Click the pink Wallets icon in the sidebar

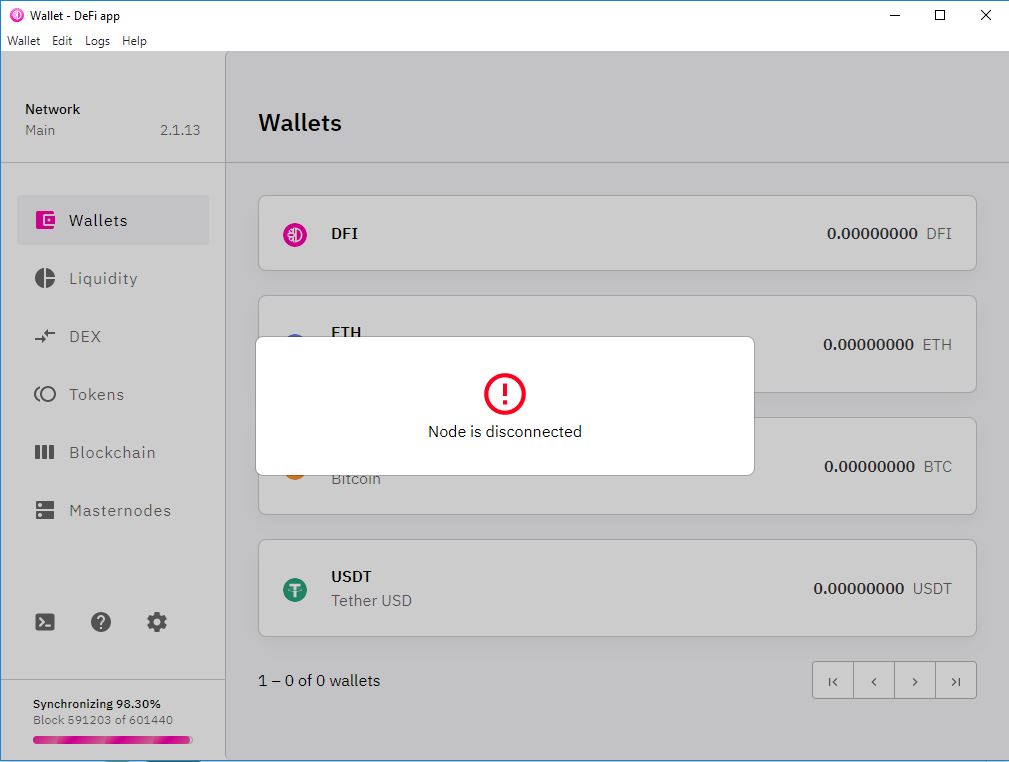pos(45,220)
